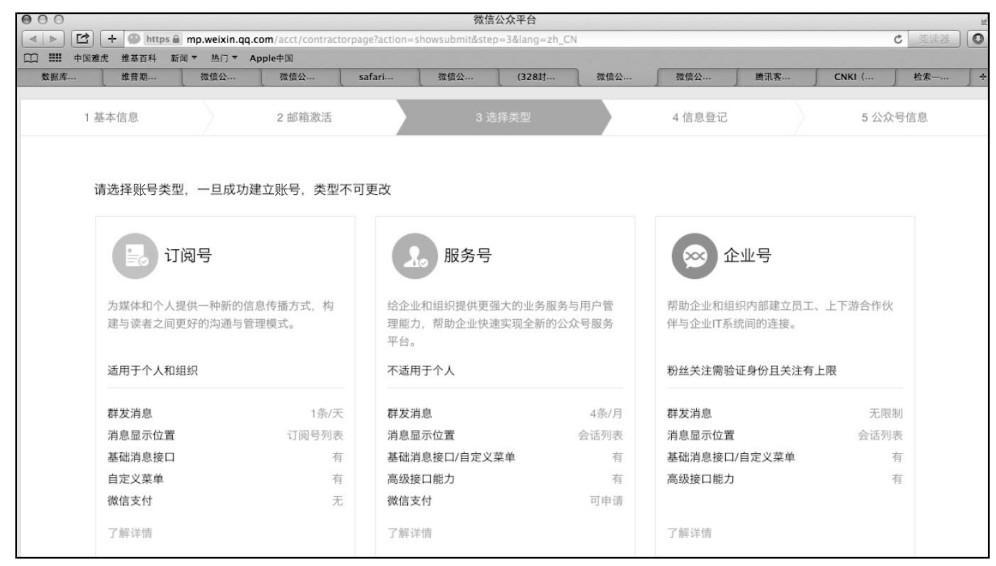Open the Apple中国 bookmark
The height and width of the screenshot is (566, 996).
271,58
